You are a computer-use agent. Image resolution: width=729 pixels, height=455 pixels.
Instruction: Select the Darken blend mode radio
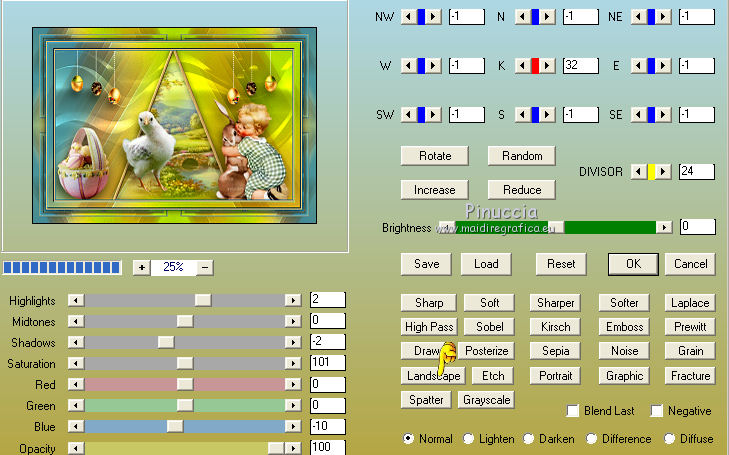tap(529, 438)
